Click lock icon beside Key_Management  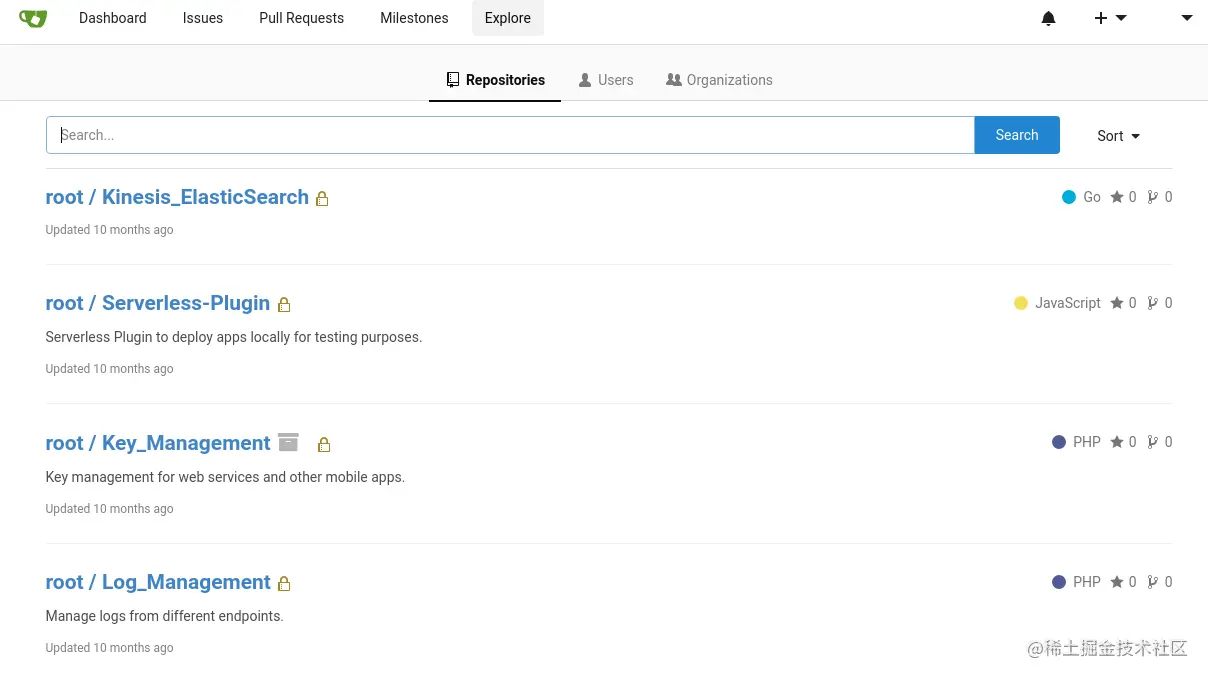(x=323, y=445)
